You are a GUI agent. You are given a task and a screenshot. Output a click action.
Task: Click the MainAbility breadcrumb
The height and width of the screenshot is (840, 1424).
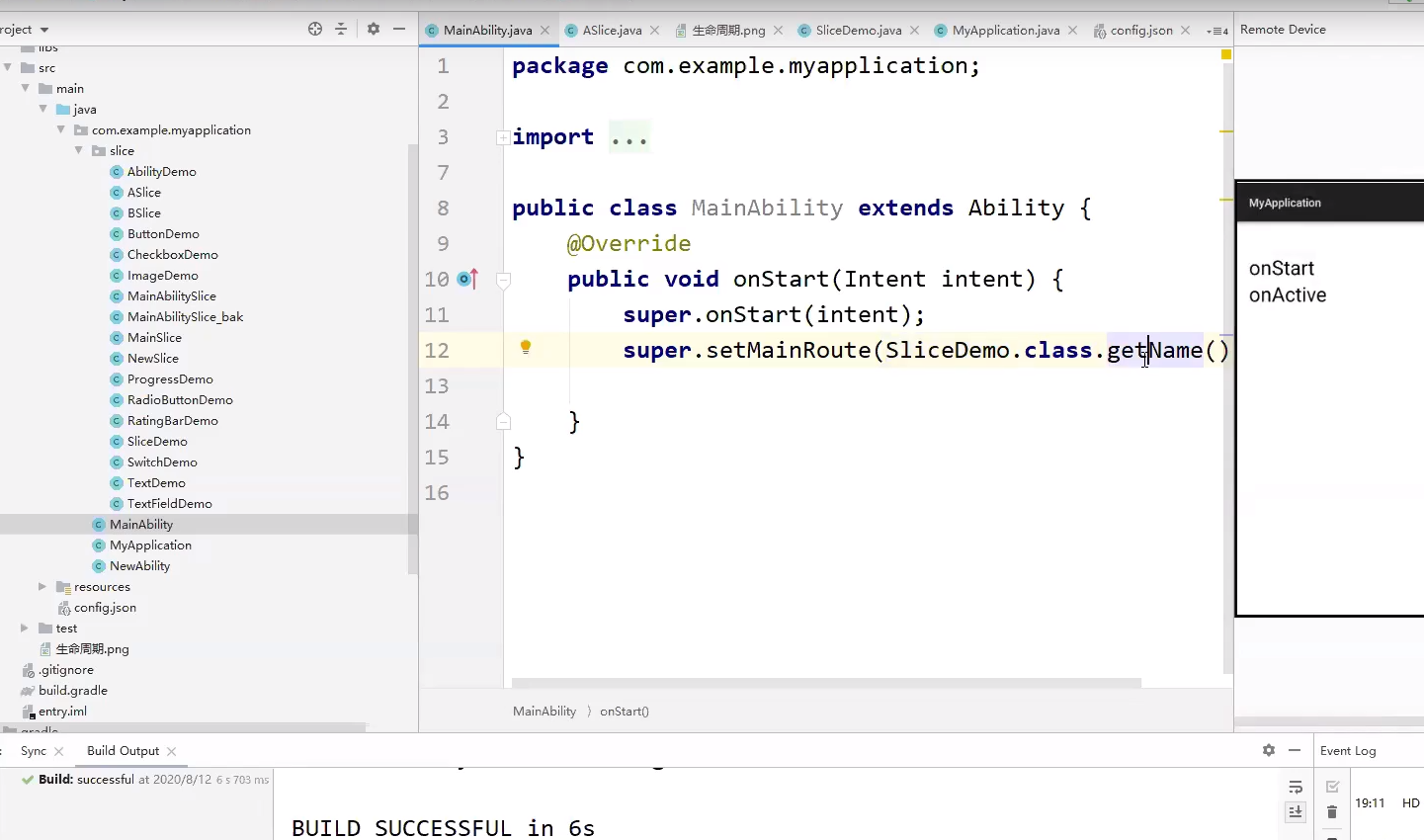[544, 712]
